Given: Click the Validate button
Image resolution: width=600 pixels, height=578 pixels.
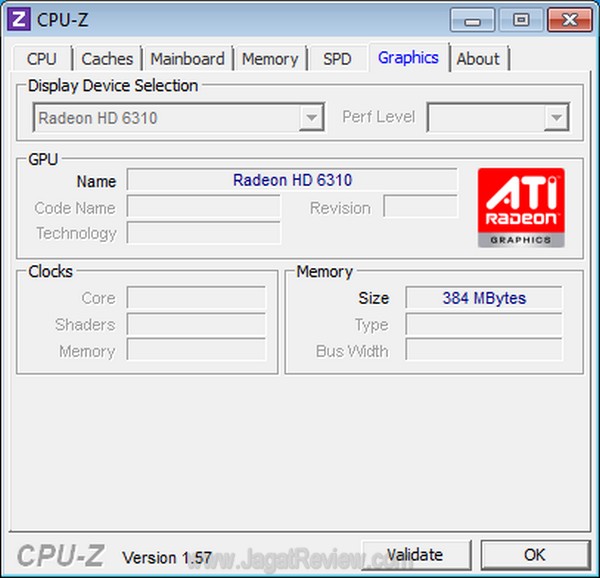Looking at the screenshot, I should pos(415,555).
